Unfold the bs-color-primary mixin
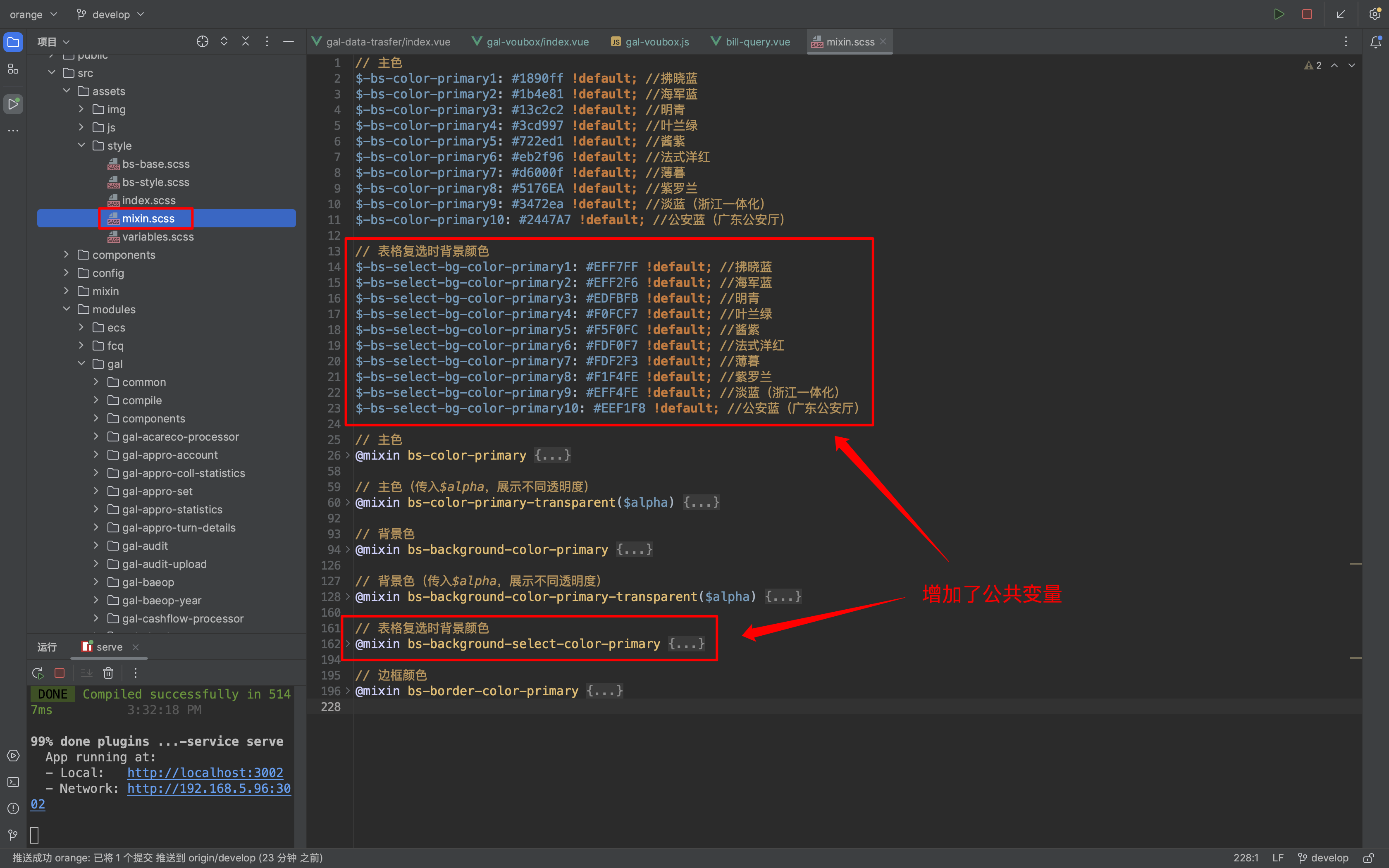1389x868 pixels. pos(348,455)
